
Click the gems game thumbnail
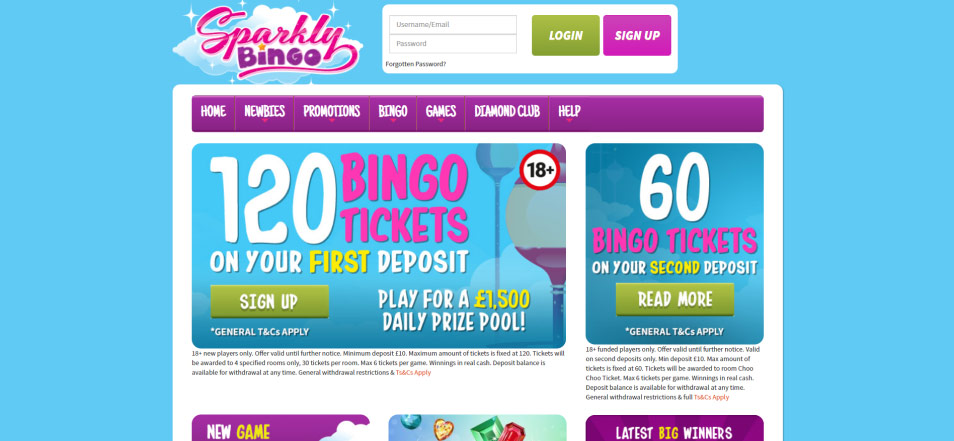tap(478, 428)
